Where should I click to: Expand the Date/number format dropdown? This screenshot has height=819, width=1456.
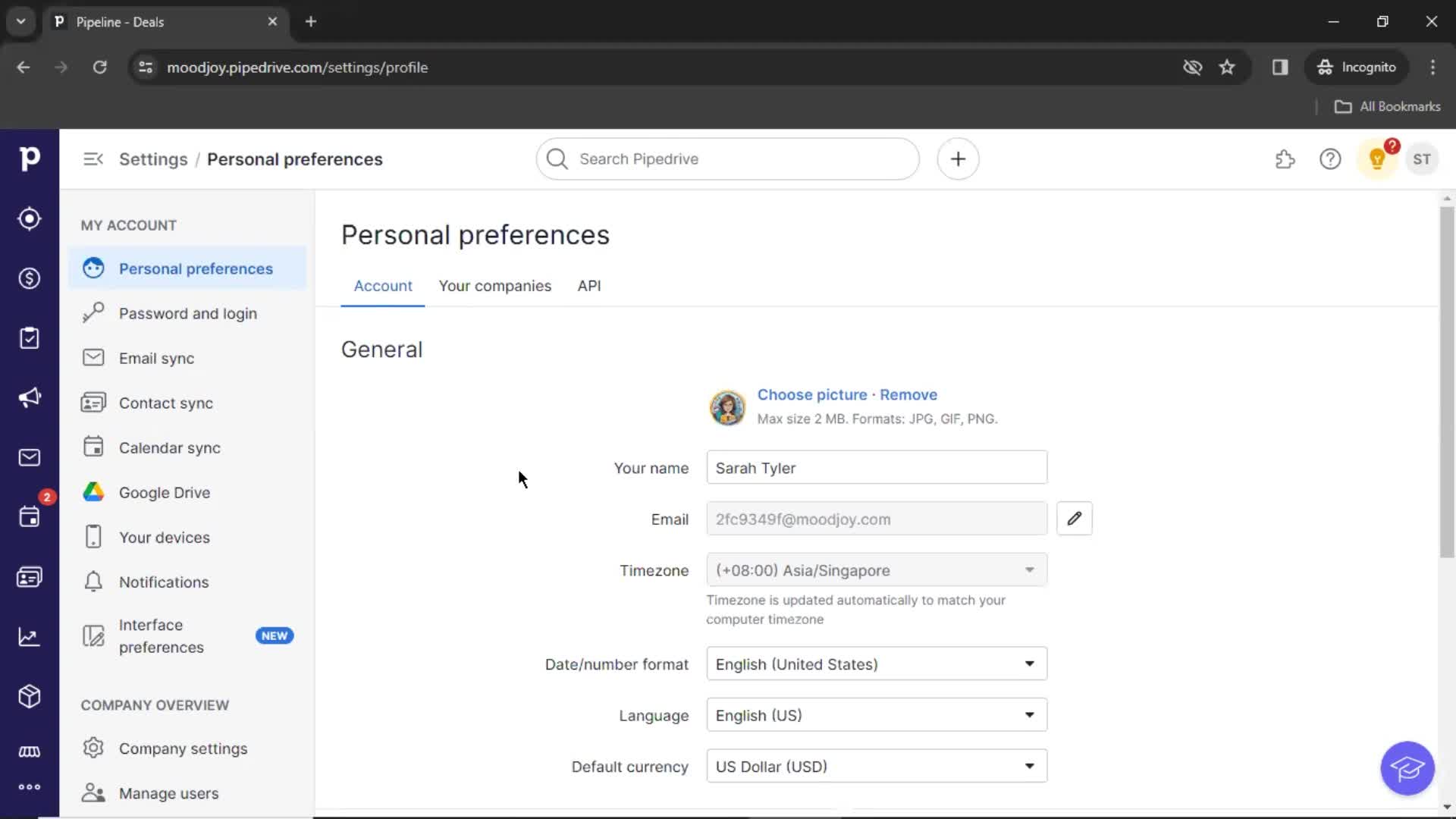click(x=876, y=664)
